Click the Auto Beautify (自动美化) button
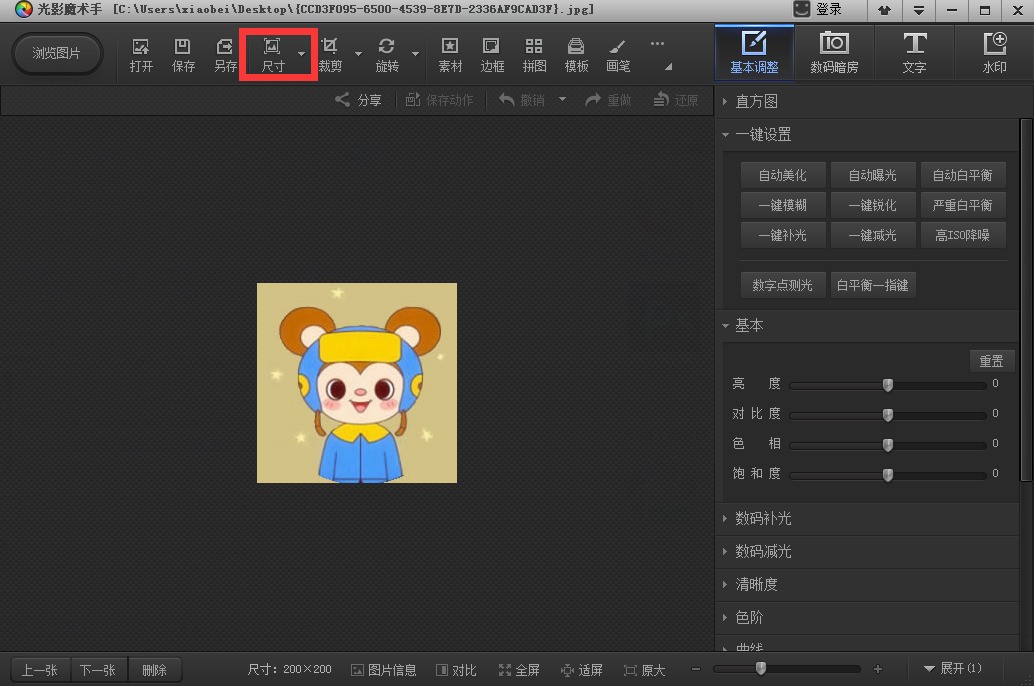 click(782, 175)
